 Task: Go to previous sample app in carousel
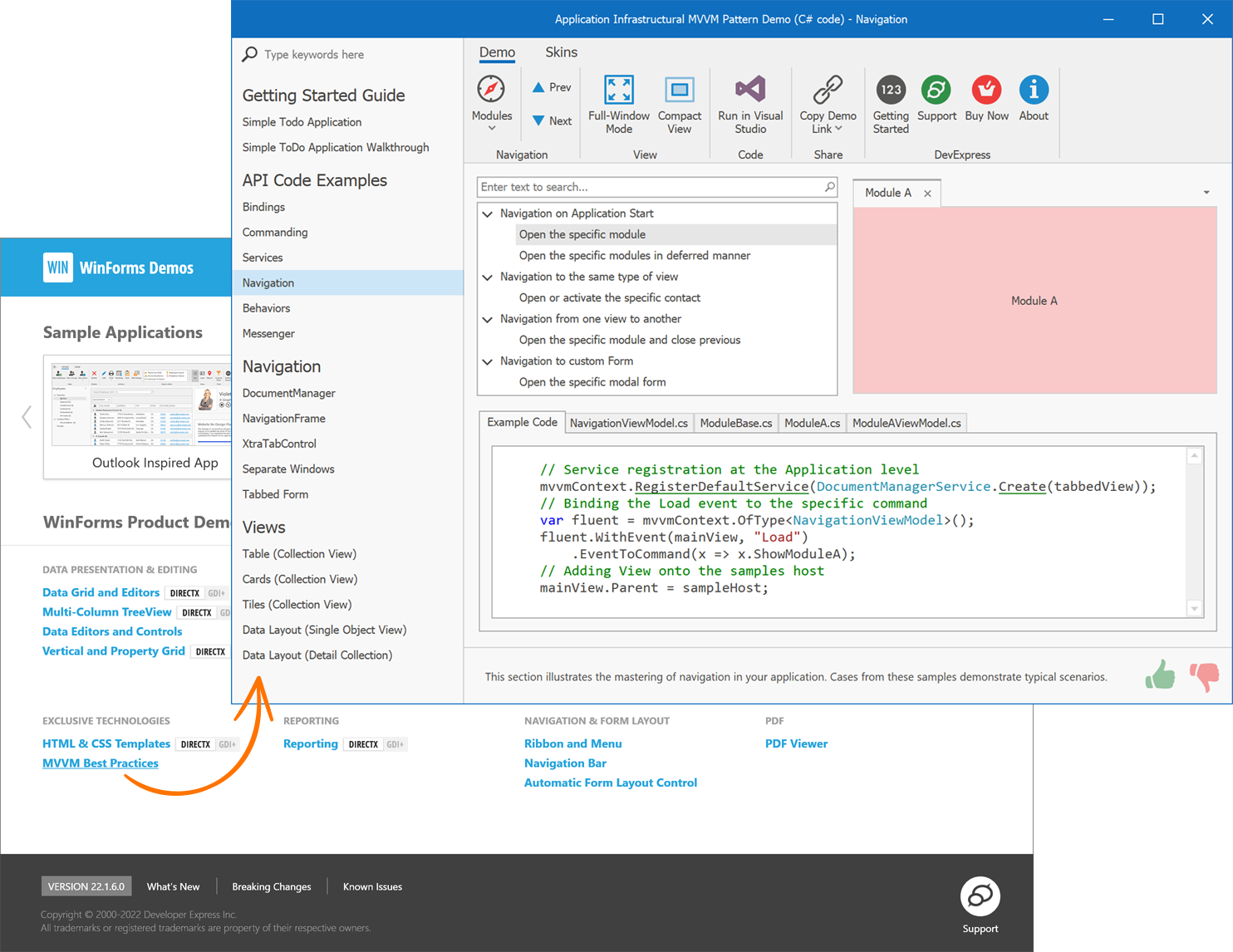(27, 417)
